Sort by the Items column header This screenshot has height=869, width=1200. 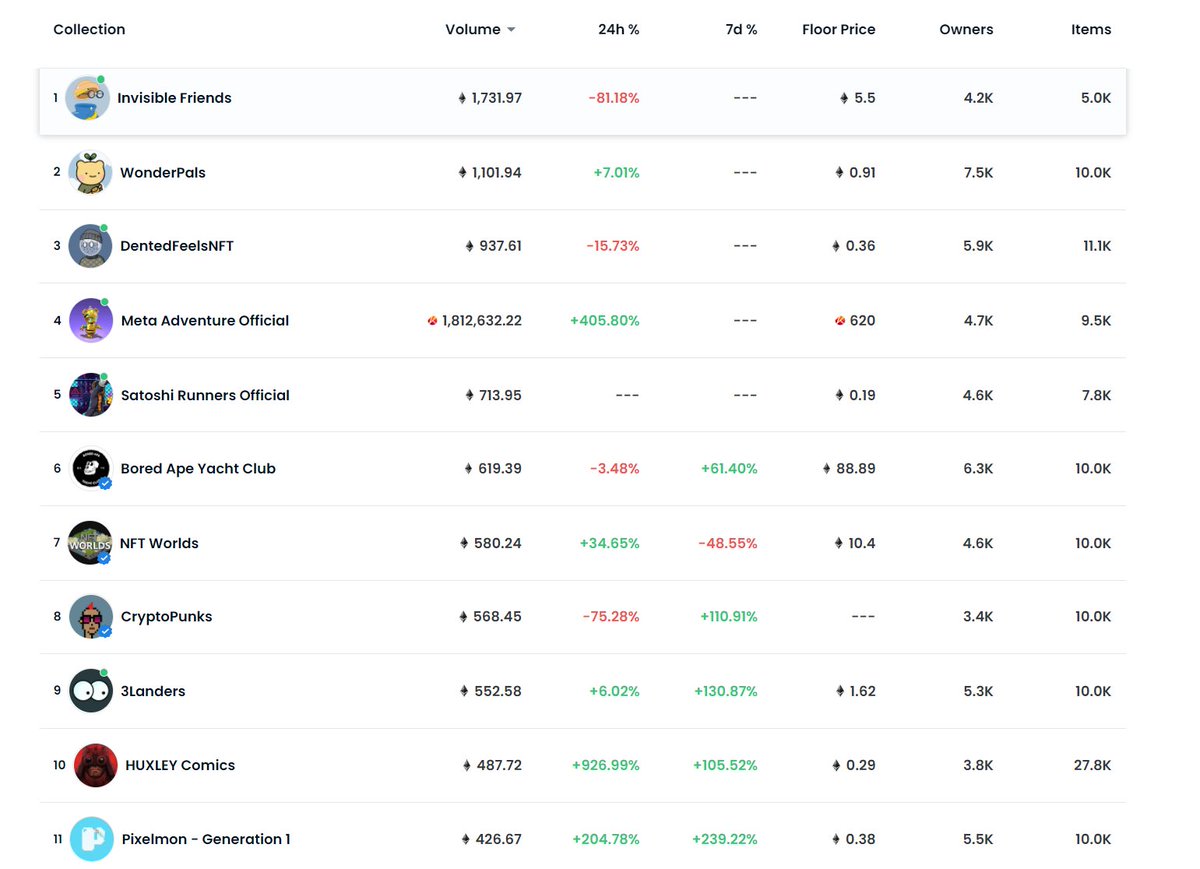point(1091,29)
